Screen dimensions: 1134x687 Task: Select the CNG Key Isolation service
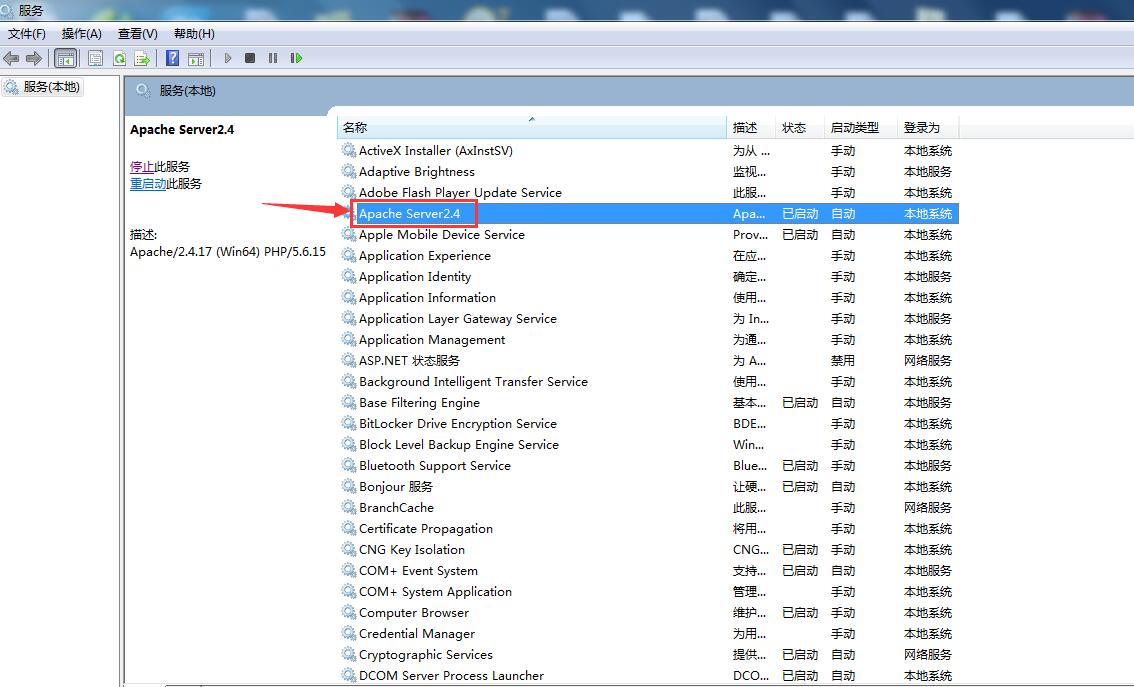click(x=649, y=549)
